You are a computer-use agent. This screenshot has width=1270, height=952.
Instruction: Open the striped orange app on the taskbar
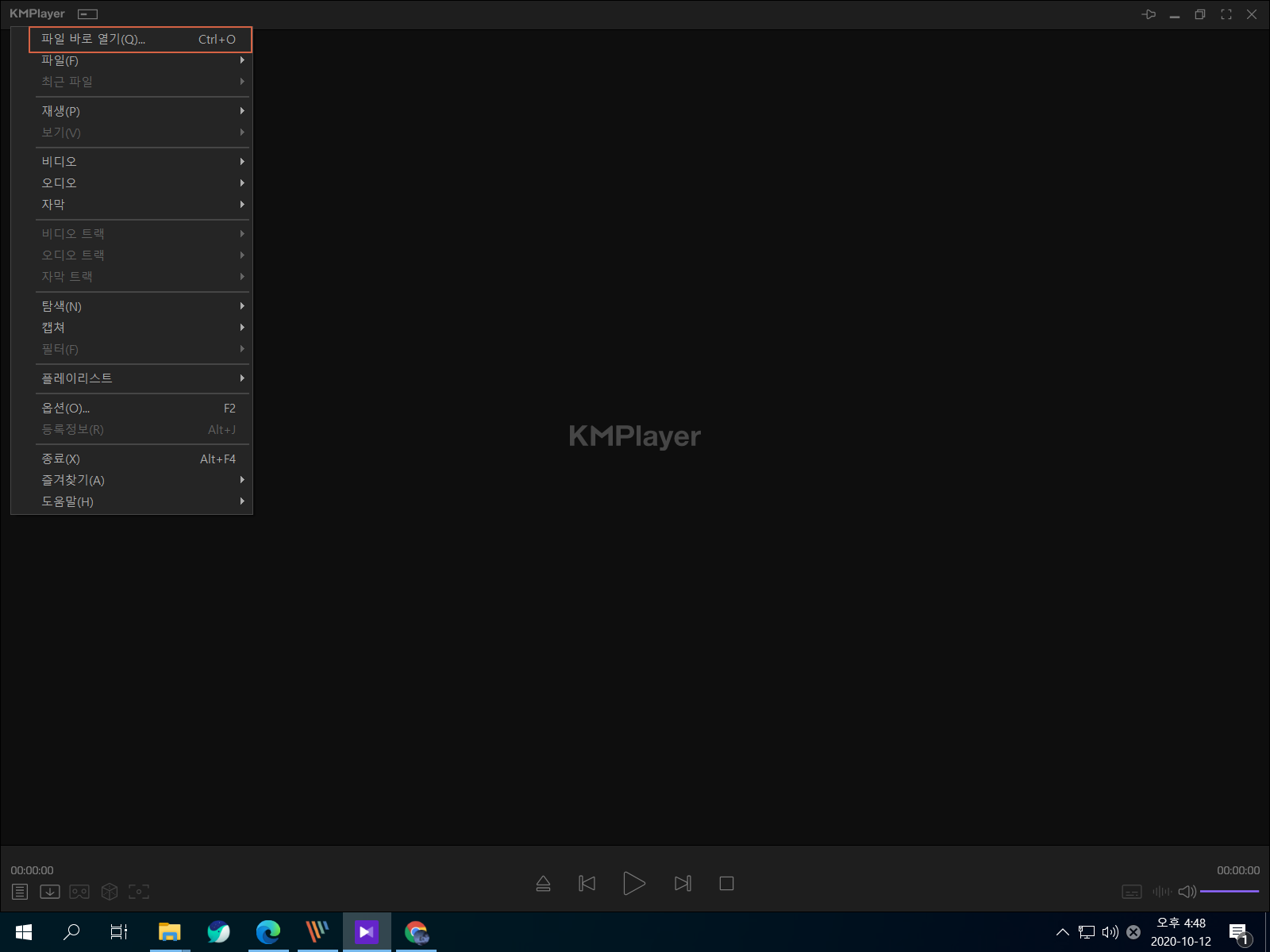317,932
